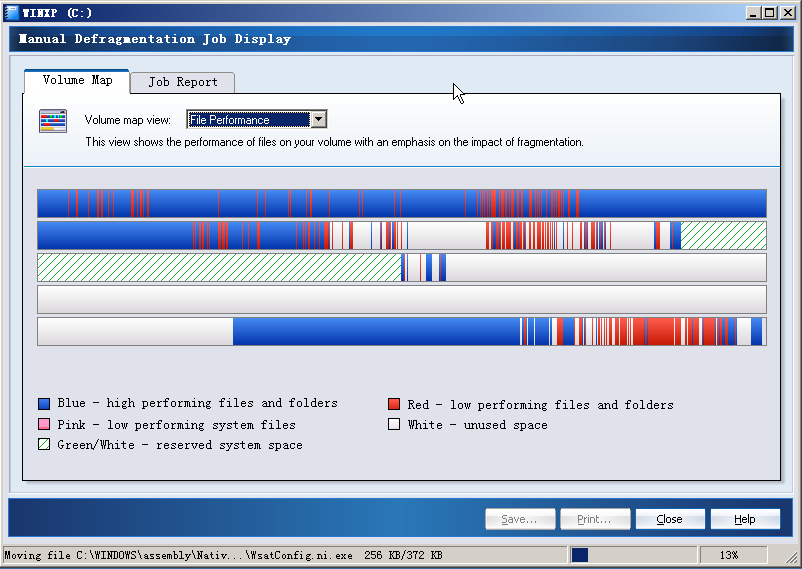Click the 'Blue - high performing files and folders' label
The image size is (802, 569).
coord(197,403)
